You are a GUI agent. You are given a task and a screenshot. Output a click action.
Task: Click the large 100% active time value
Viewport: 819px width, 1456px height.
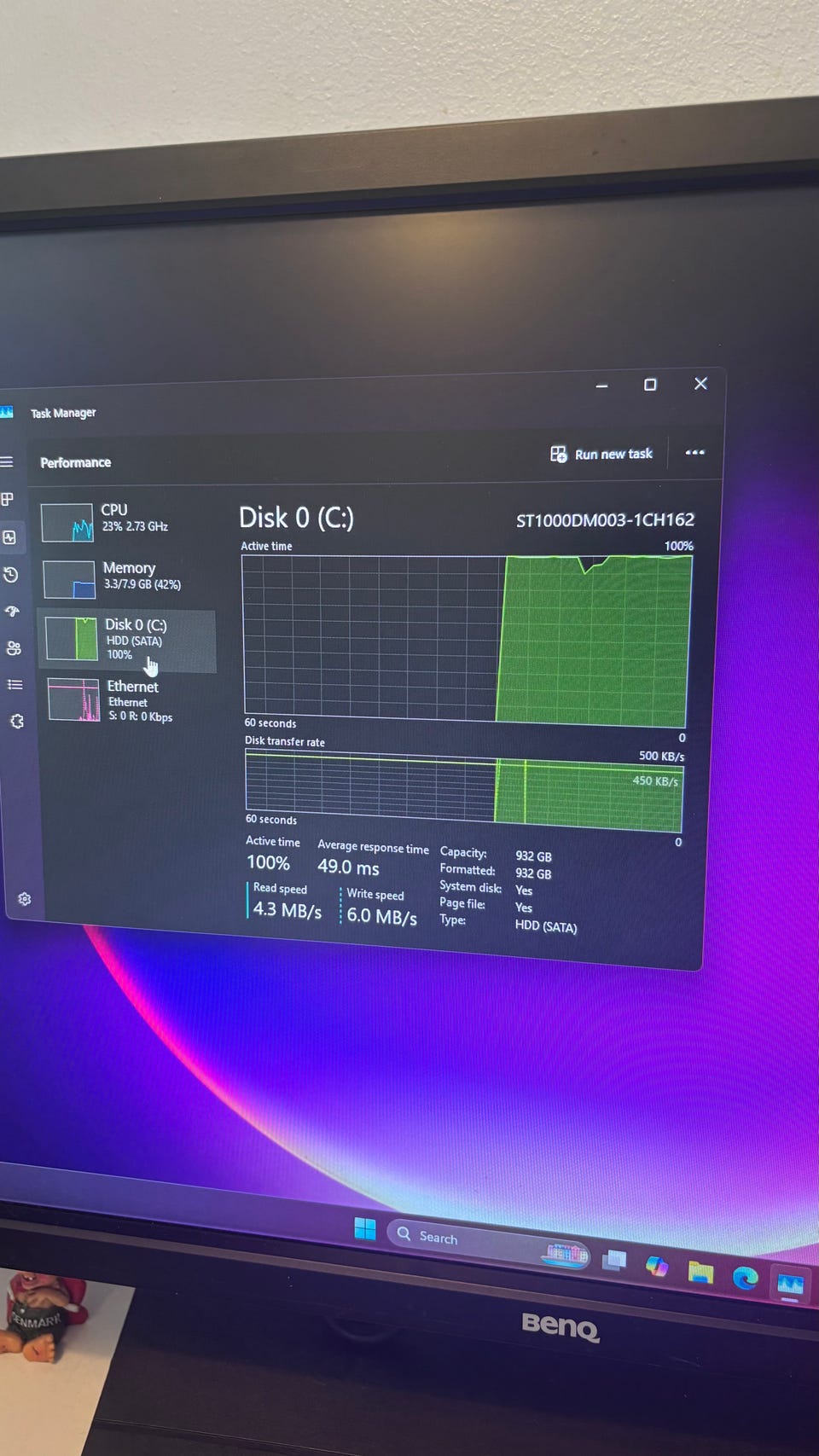click(x=268, y=862)
